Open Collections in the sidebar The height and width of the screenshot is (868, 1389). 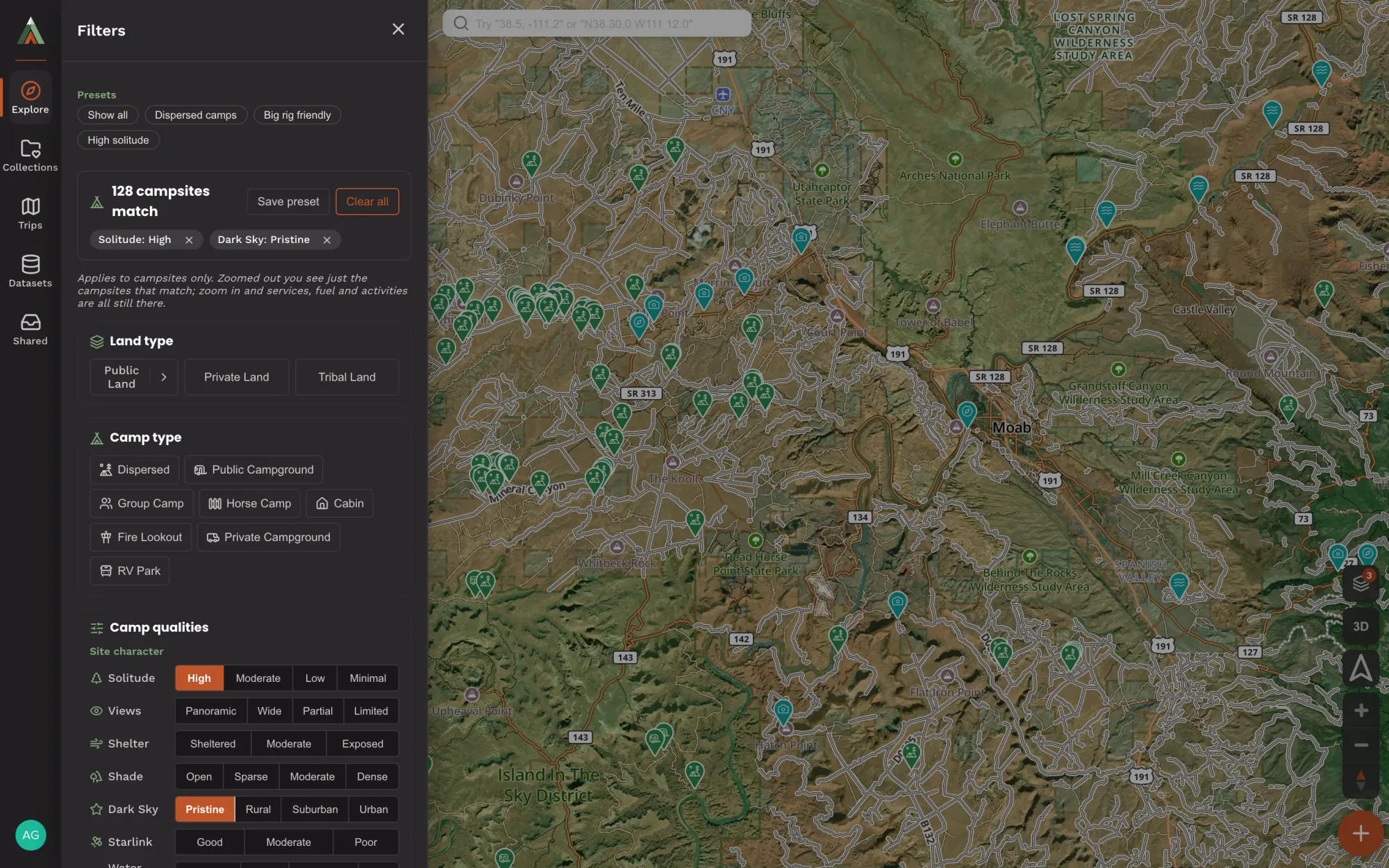coord(31,156)
